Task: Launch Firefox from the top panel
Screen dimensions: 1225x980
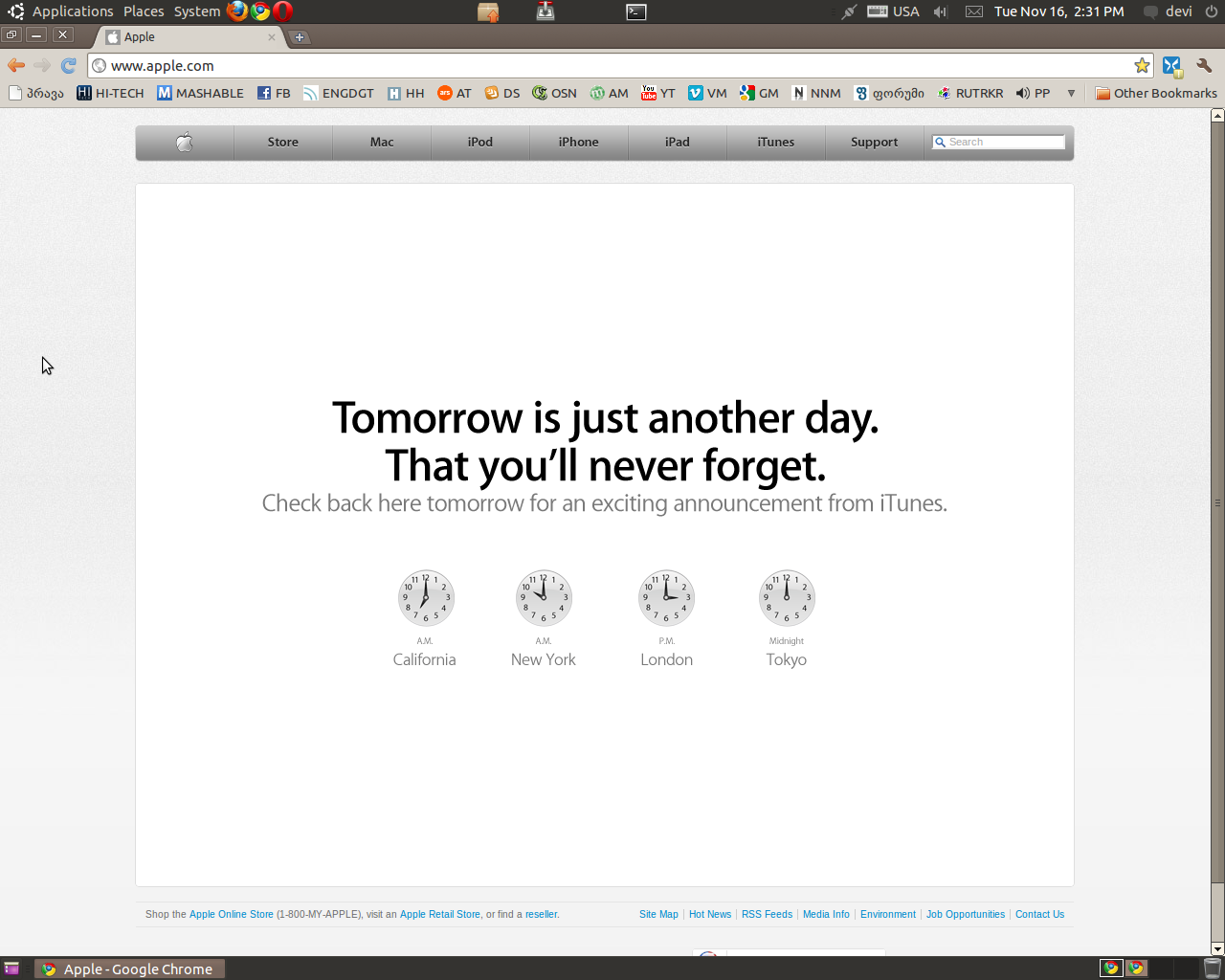Action: click(236, 11)
